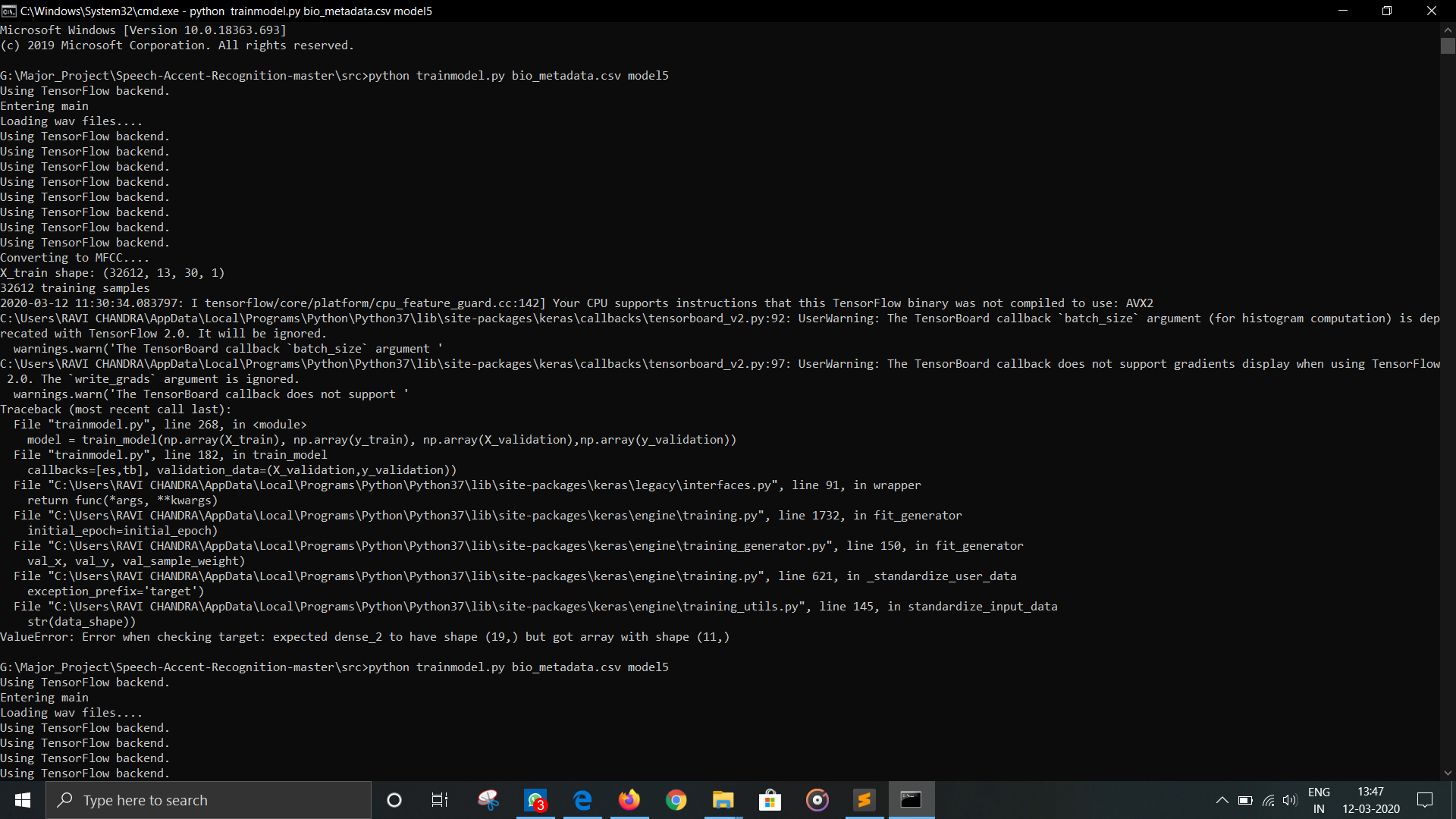Image resolution: width=1456 pixels, height=819 pixels.
Task: Click the 'initial_epoch=initial_epoch)' line
Action: pyautogui.click(x=123, y=531)
